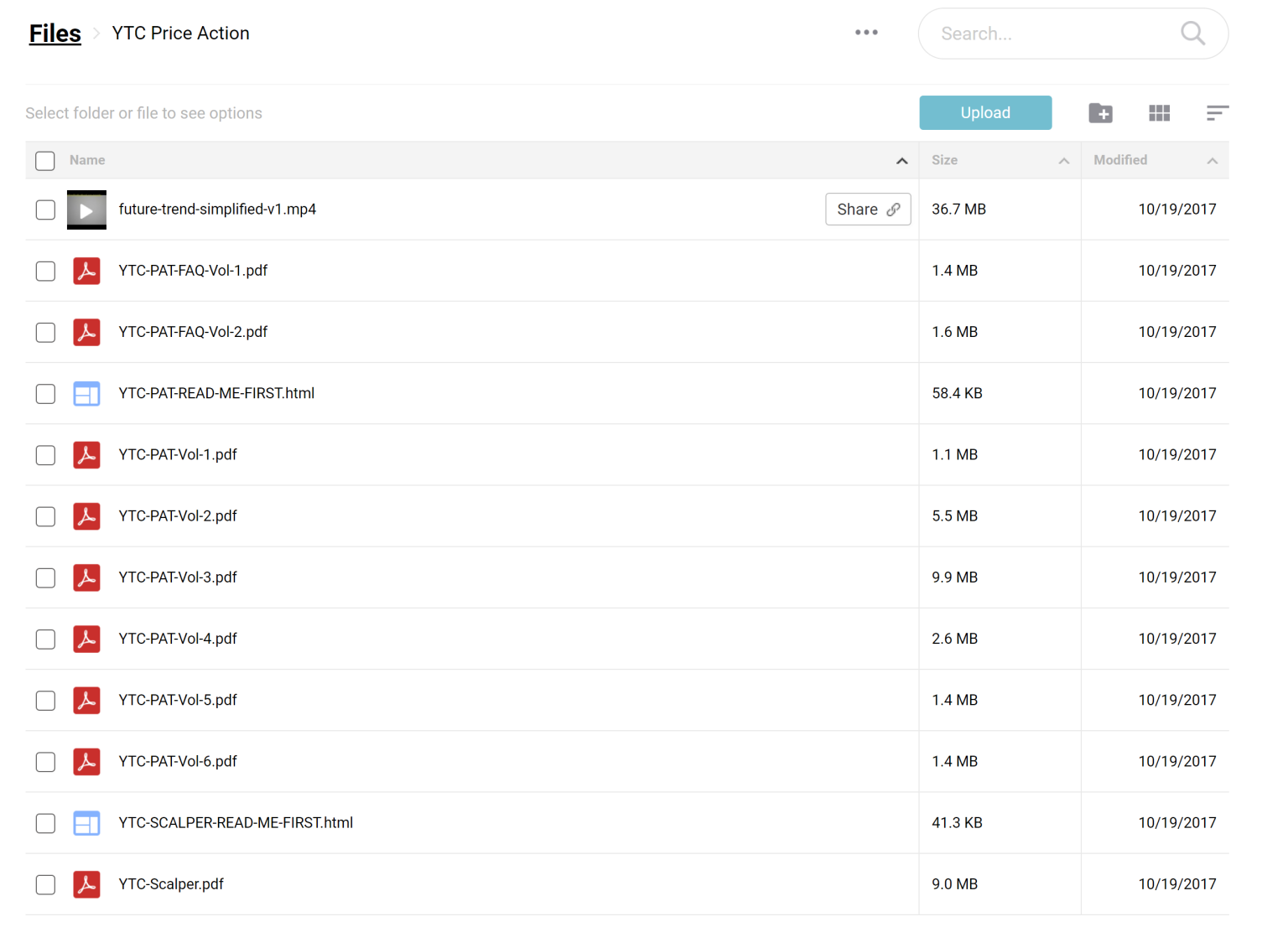Open the sort options icon
1288x927 pixels.
pos(1217,113)
